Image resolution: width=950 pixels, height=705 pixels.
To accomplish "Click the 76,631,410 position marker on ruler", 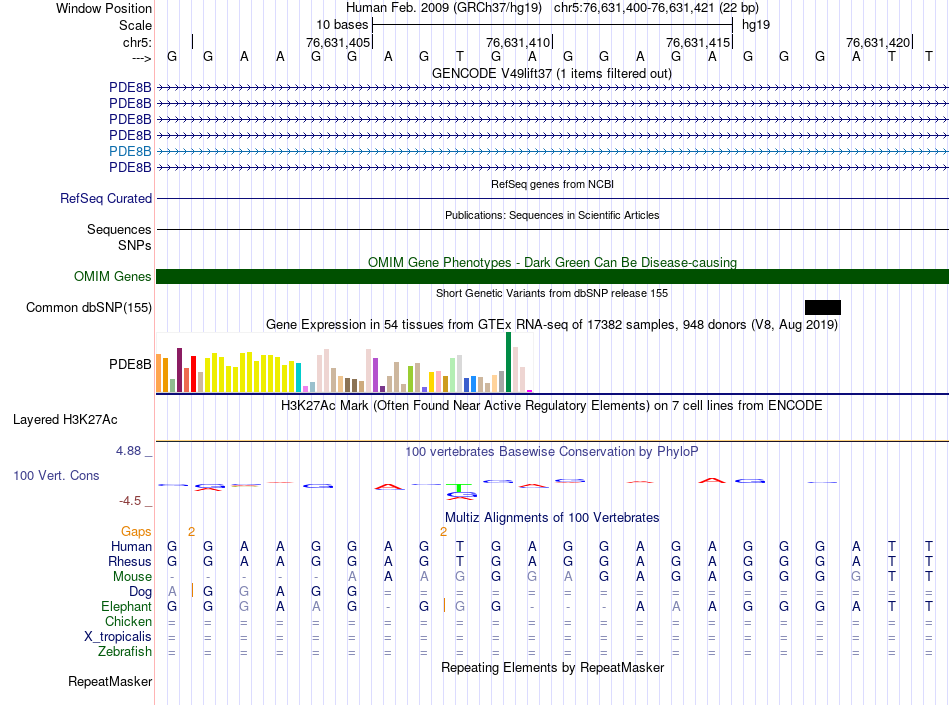I will click(518, 43).
